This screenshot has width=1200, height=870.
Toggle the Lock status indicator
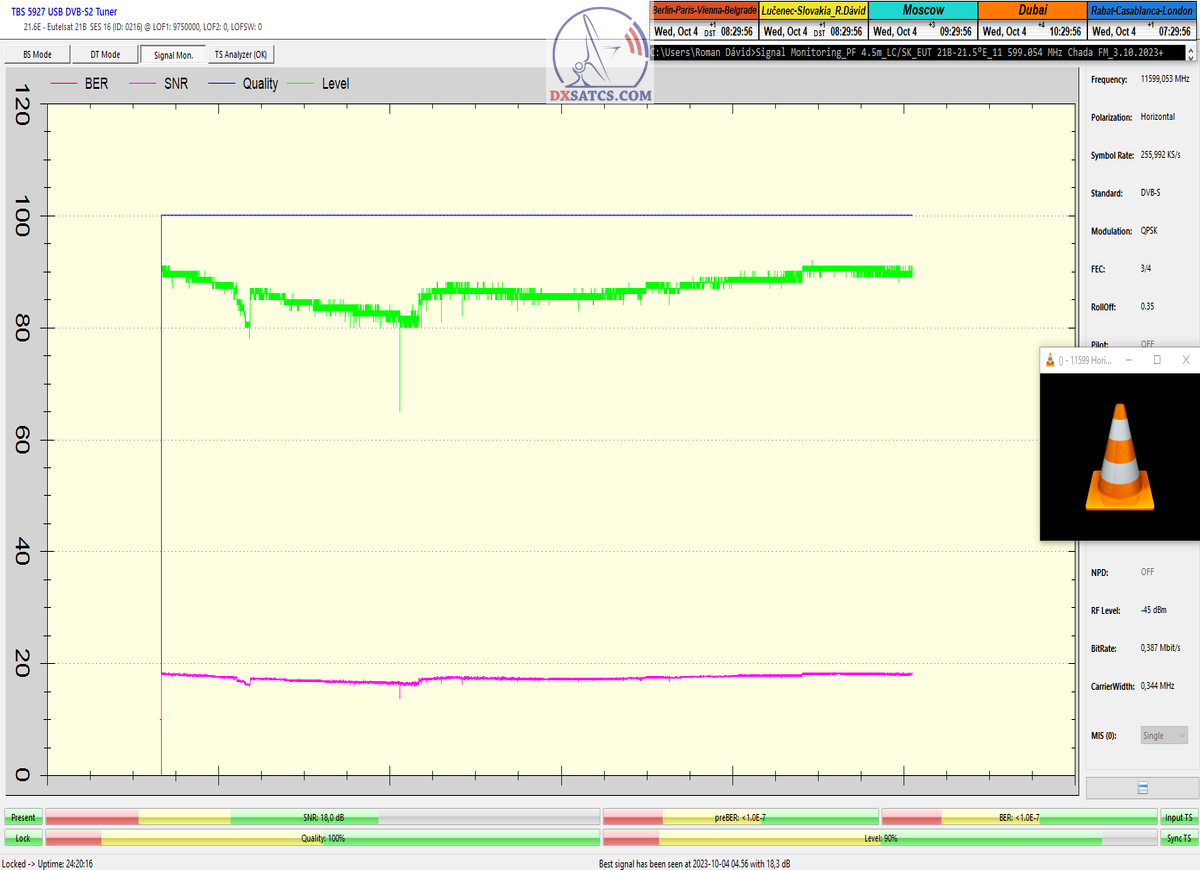click(22, 838)
